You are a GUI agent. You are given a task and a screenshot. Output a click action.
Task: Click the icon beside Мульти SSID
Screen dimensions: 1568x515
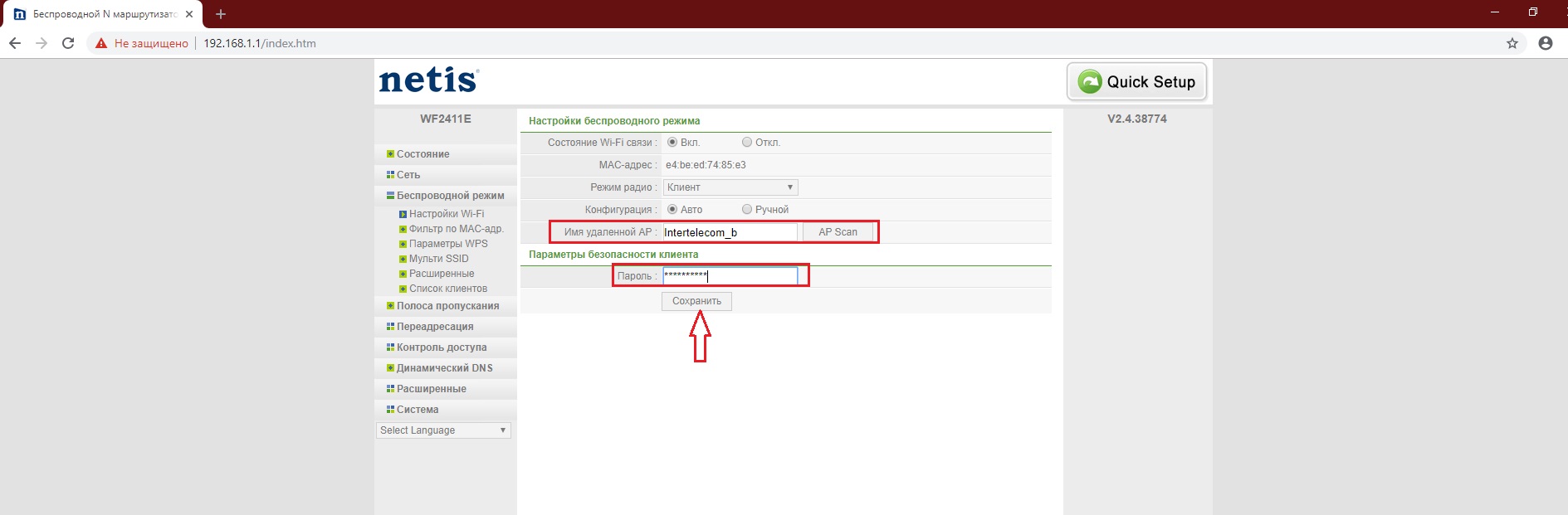[x=403, y=259]
